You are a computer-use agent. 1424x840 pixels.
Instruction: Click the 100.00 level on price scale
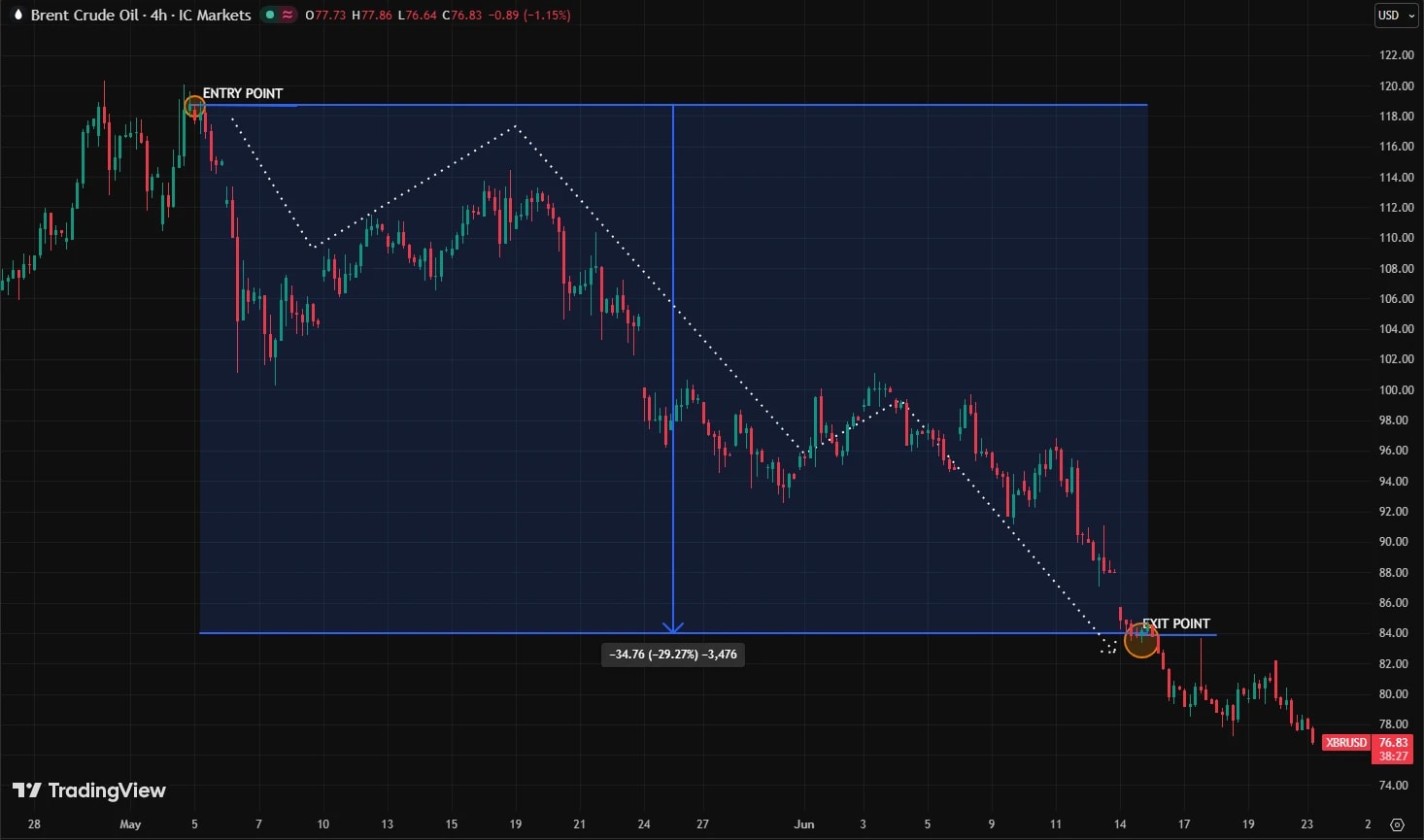pyautogui.click(x=1396, y=389)
